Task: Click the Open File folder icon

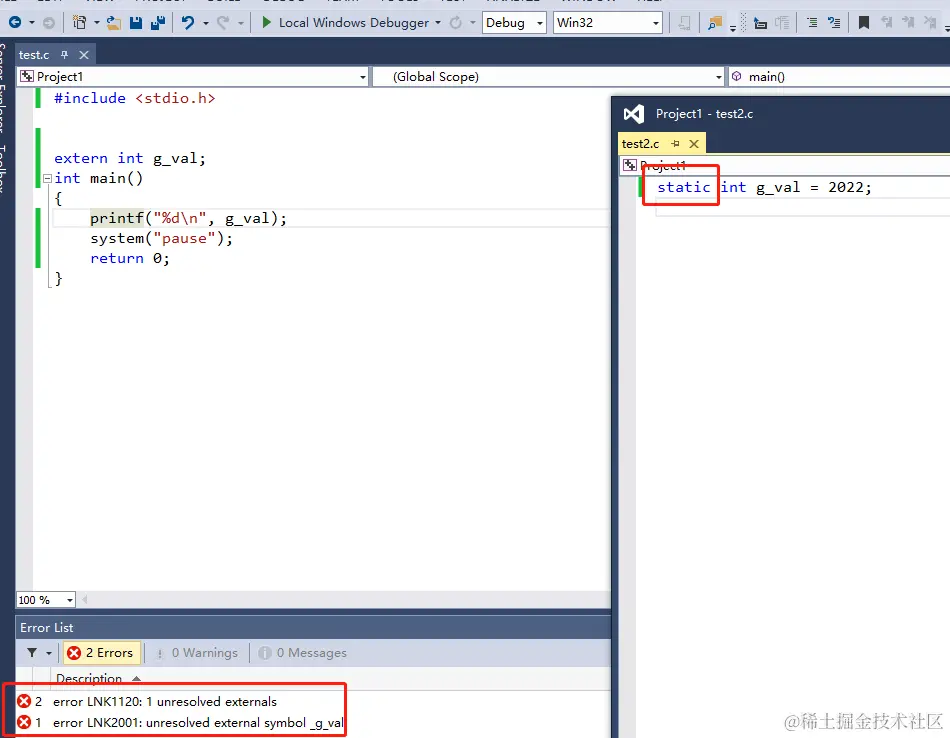Action: tap(113, 23)
